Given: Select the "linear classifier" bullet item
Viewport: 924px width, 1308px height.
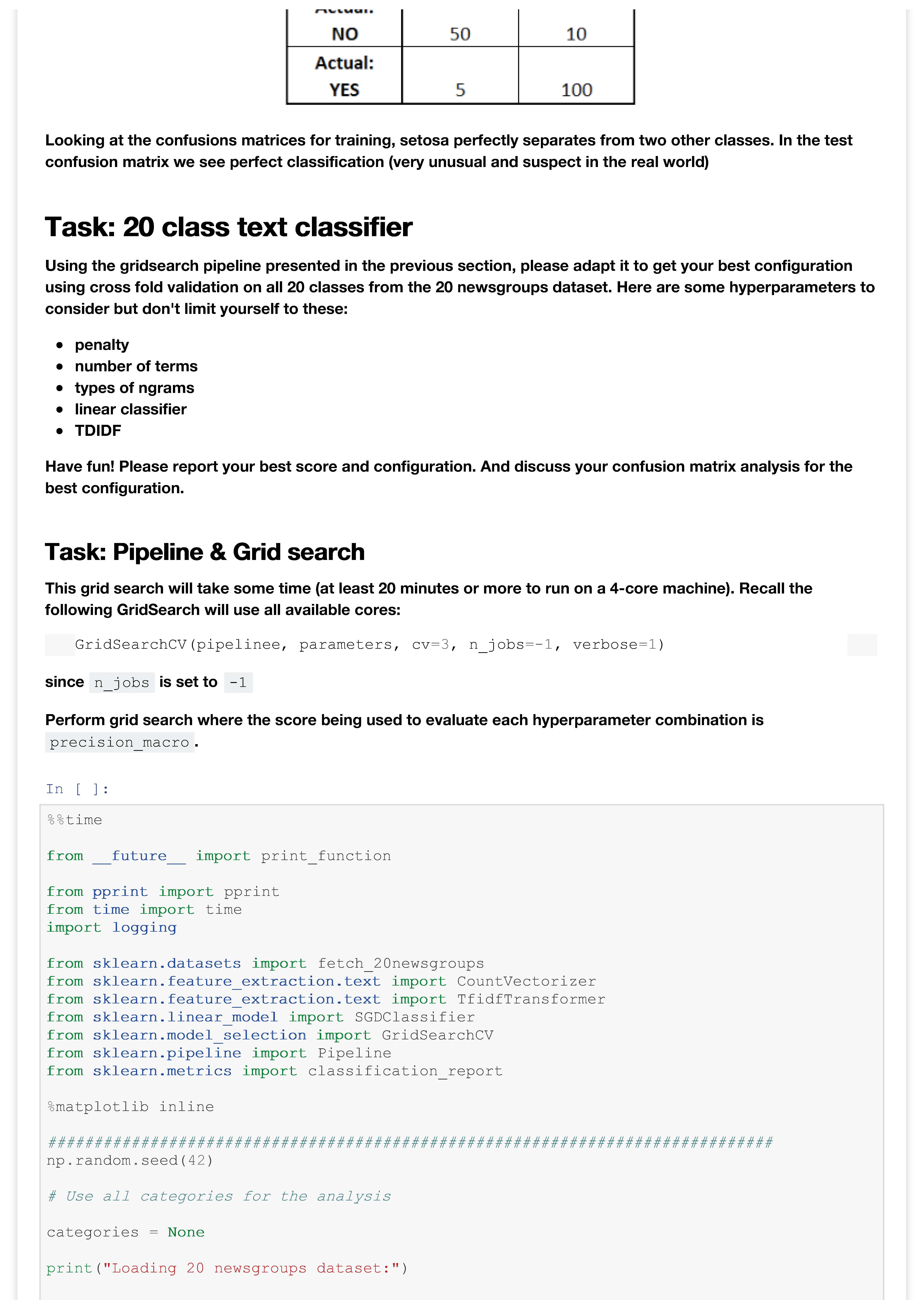Looking at the screenshot, I should pyautogui.click(x=130, y=410).
